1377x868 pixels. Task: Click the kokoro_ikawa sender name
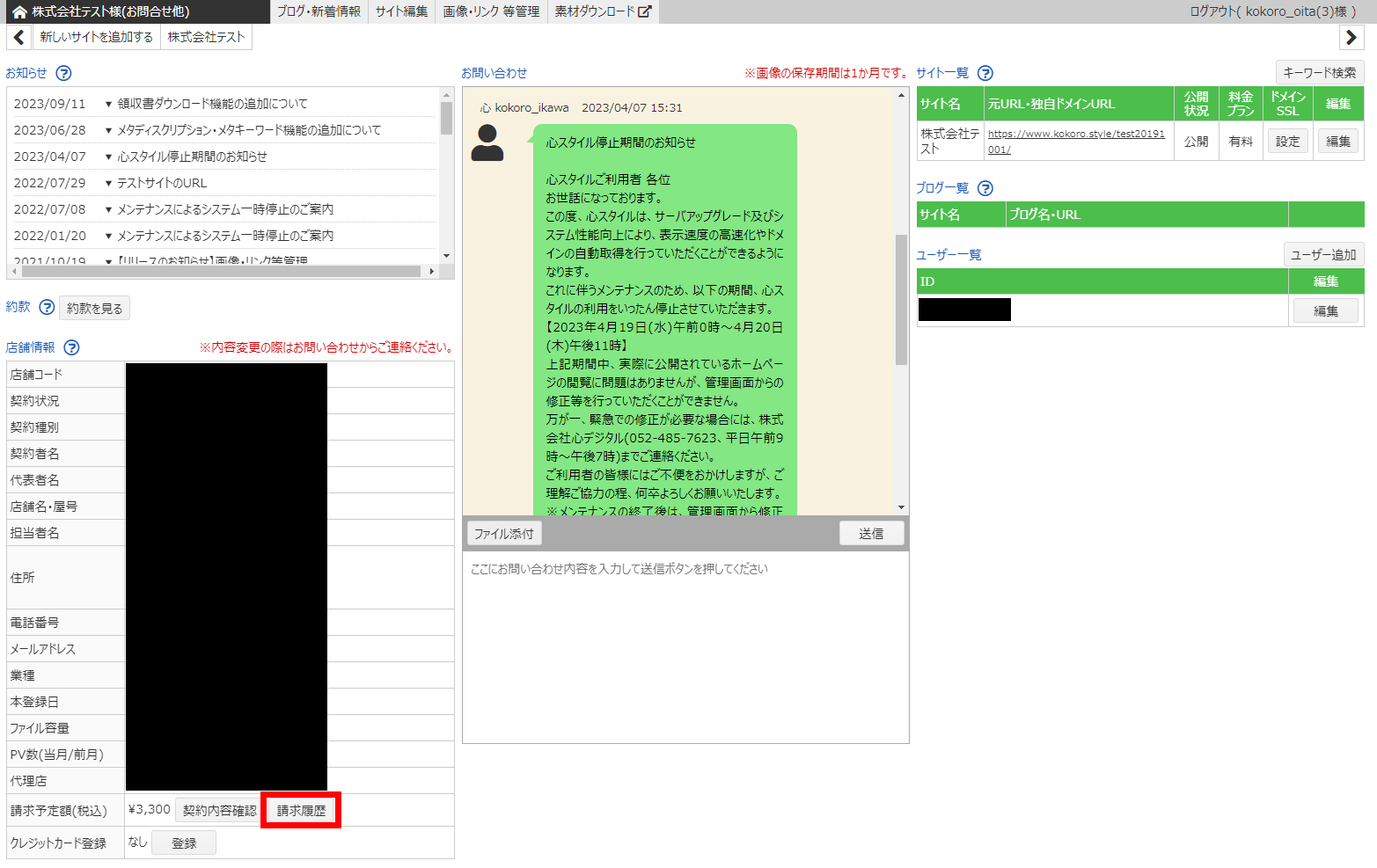click(x=531, y=108)
